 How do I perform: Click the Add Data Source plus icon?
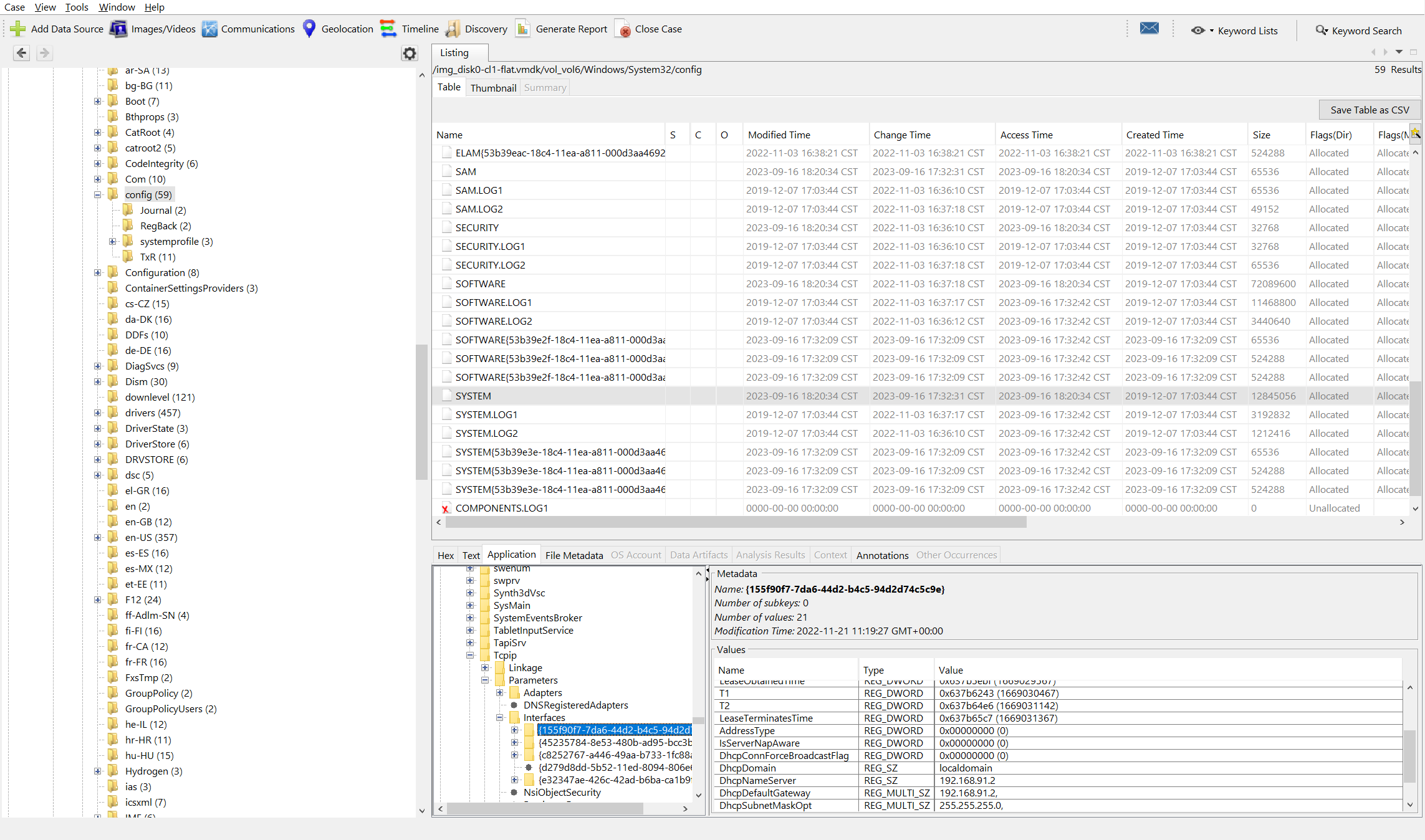[17, 29]
